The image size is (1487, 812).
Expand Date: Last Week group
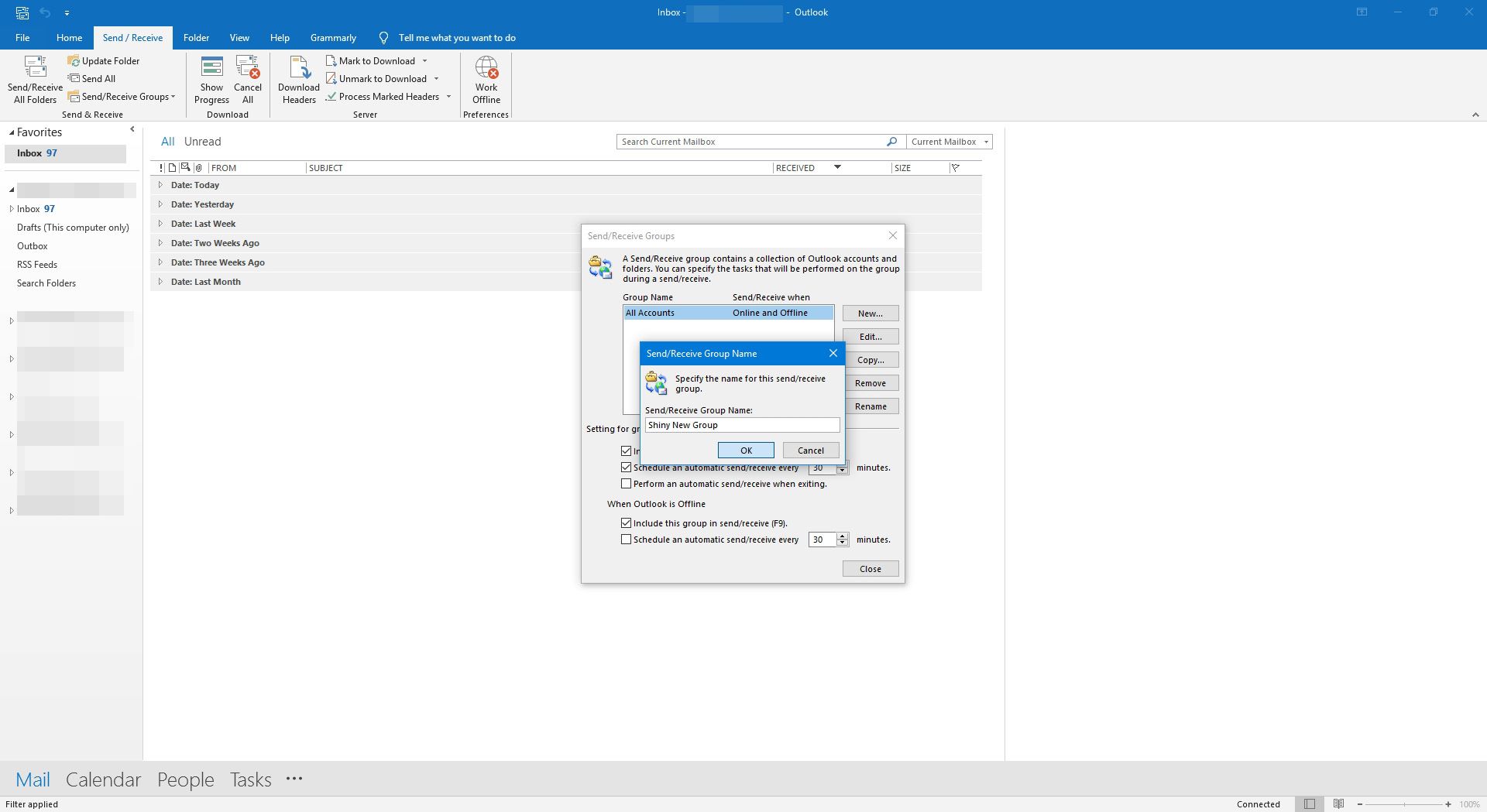[x=160, y=224]
